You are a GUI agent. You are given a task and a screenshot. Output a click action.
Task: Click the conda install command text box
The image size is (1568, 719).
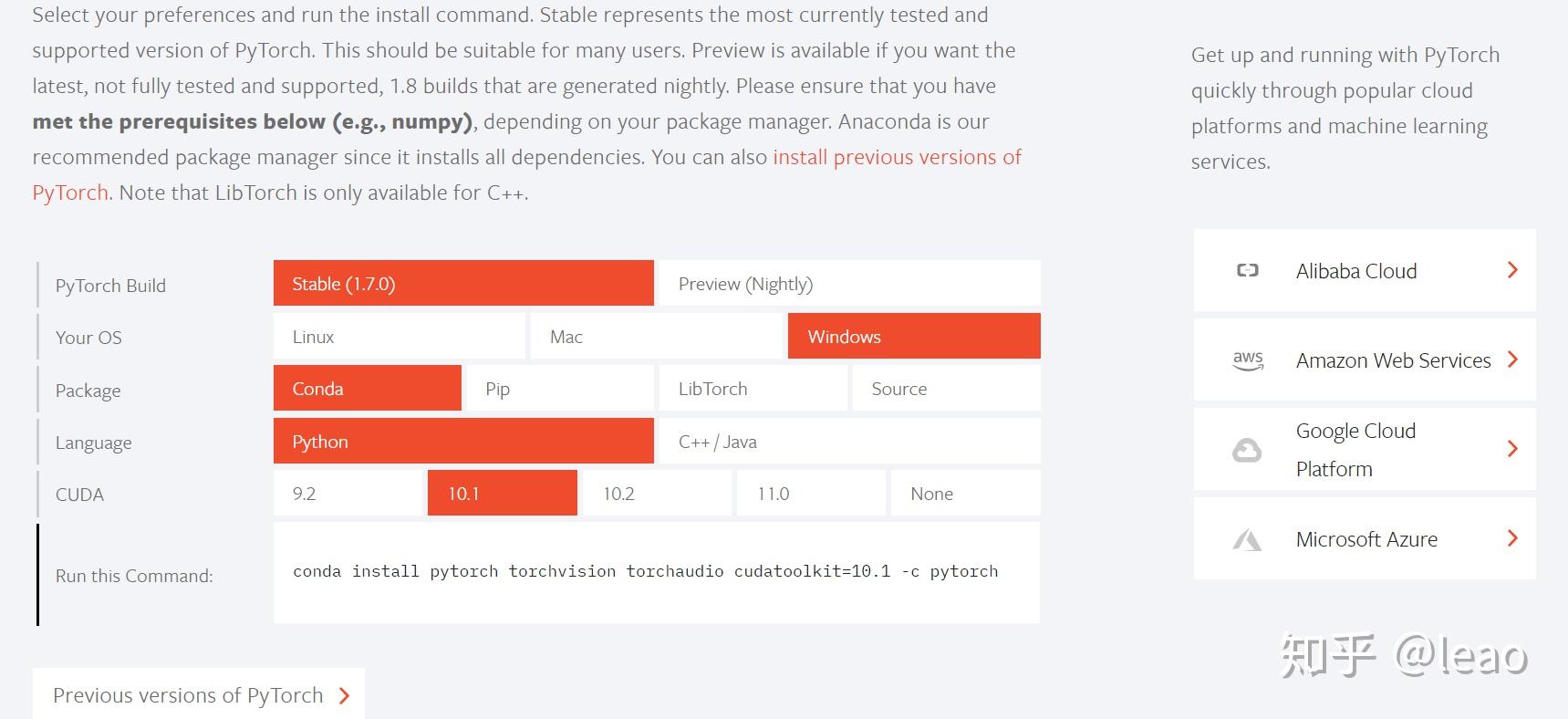[657, 572]
